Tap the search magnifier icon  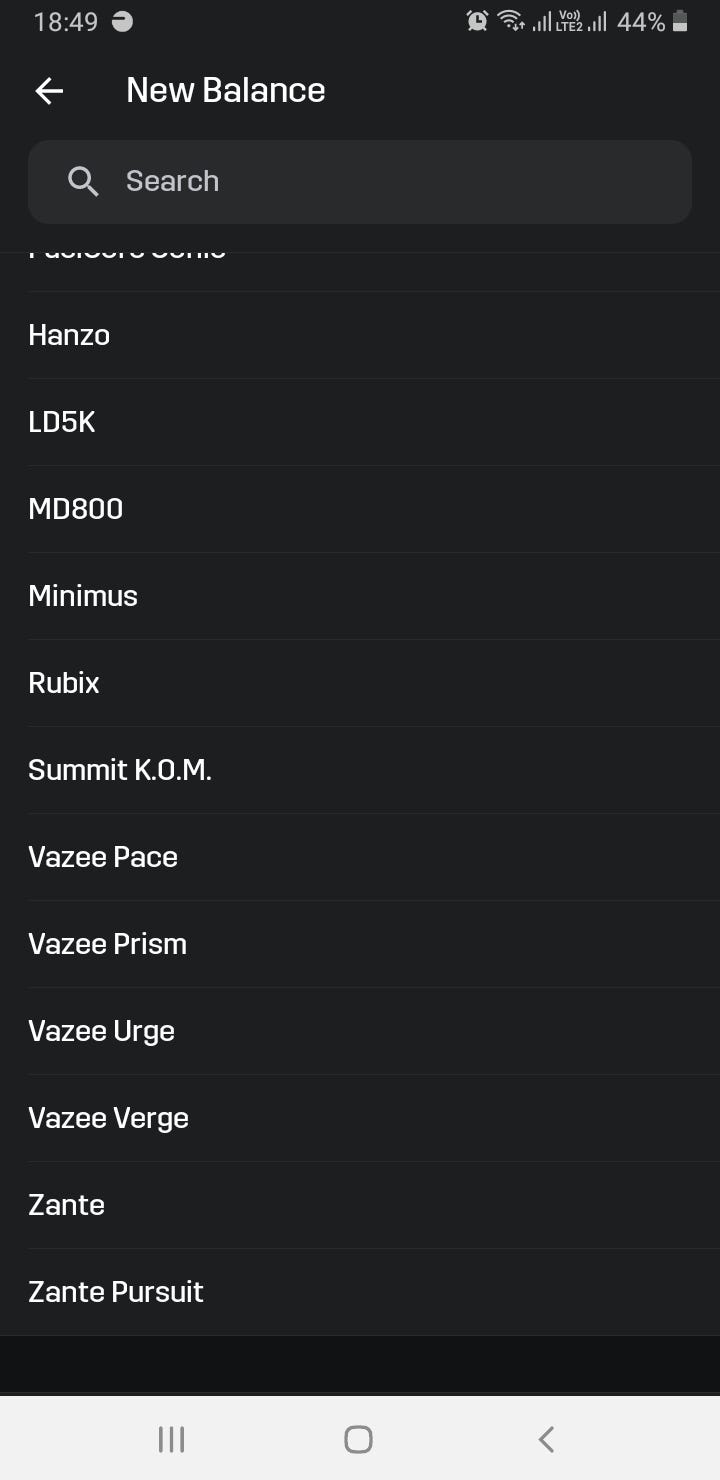click(x=83, y=181)
